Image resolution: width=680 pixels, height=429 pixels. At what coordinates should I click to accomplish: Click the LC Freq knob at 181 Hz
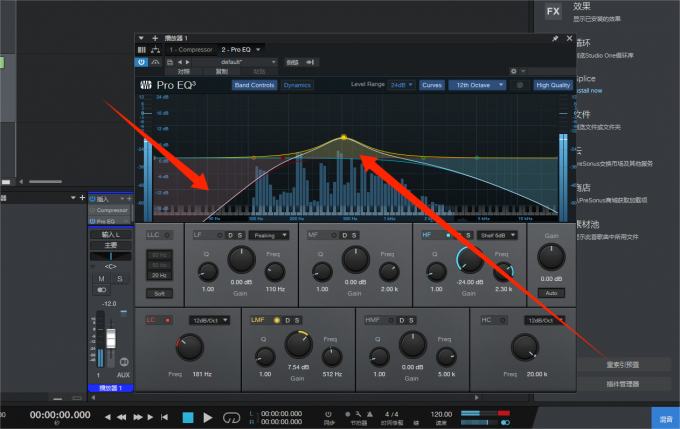(x=190, y=348)
